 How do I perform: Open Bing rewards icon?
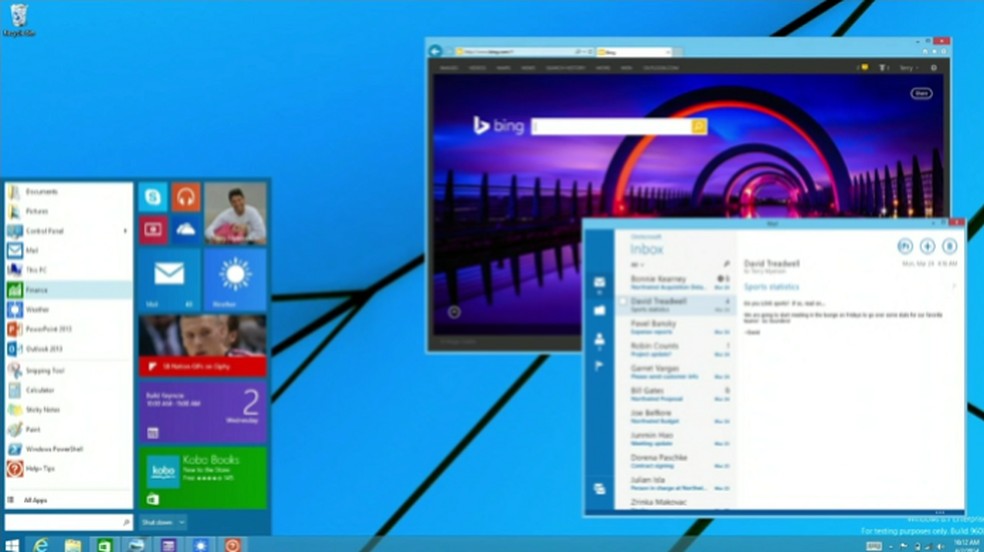864,68
